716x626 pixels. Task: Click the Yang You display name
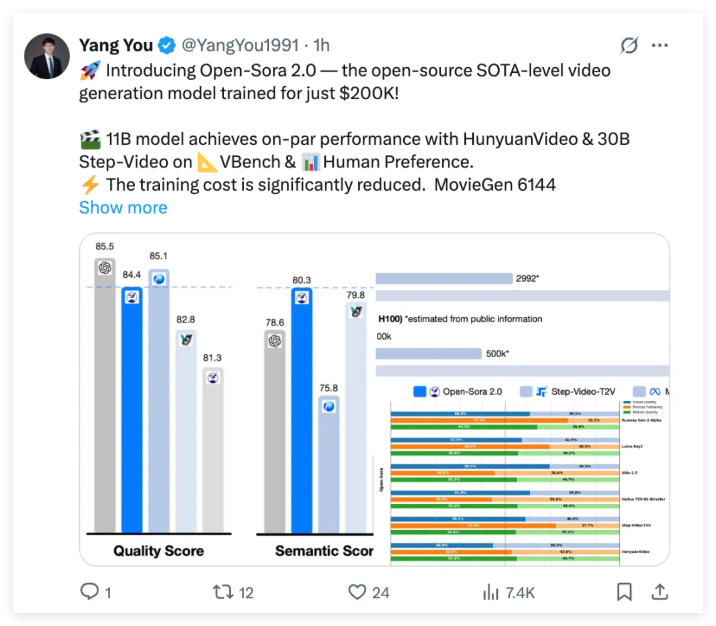[x=116, y=46]
